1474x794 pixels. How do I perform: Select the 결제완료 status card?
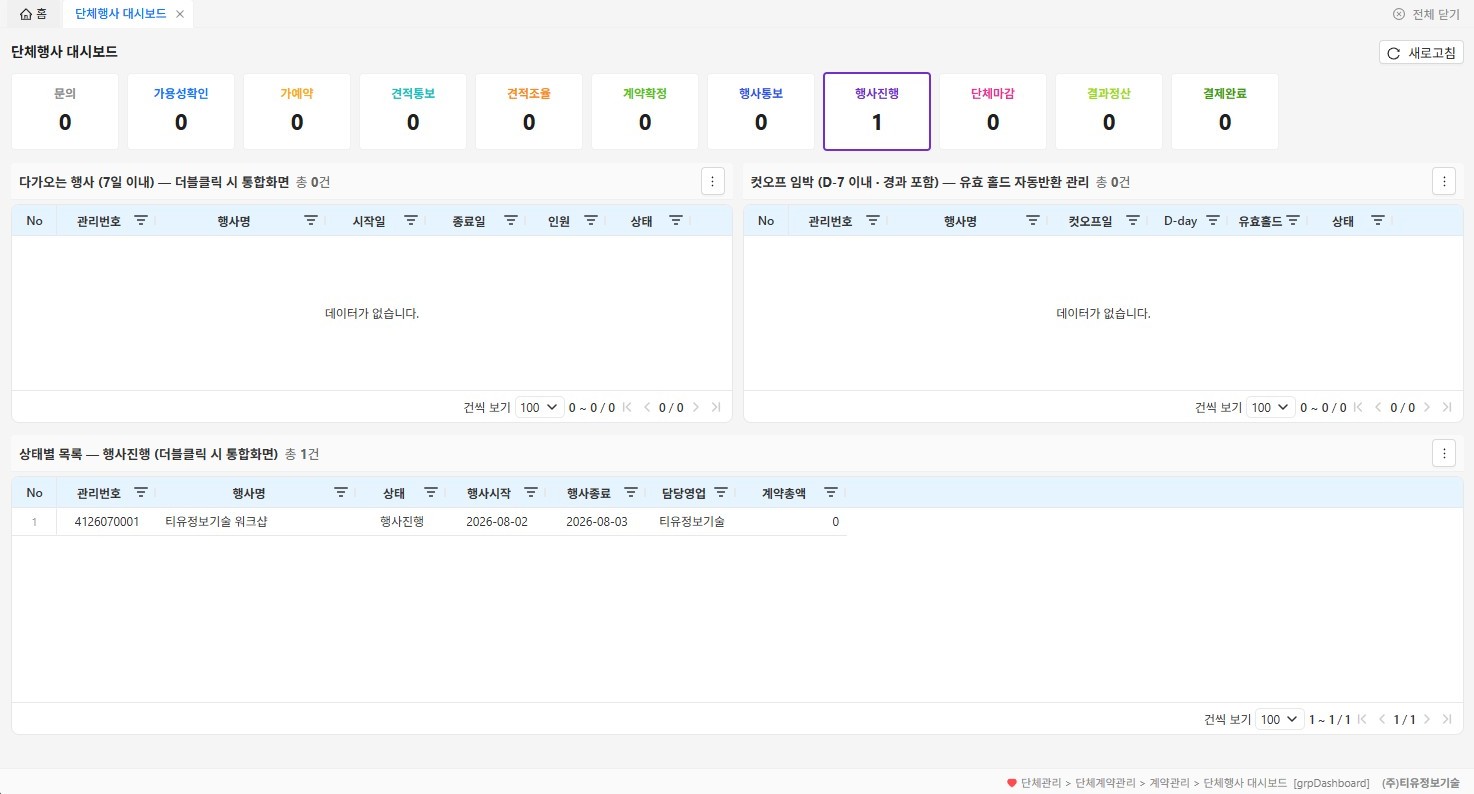click(1225, 111)
